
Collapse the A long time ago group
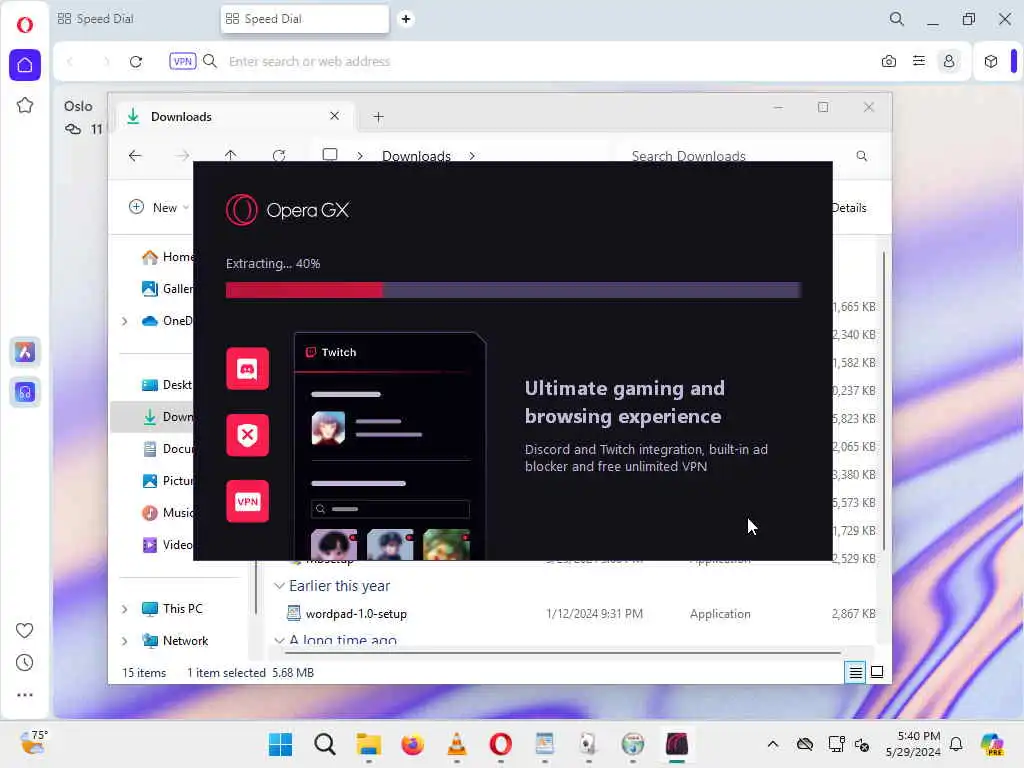(x=279, y=640)
